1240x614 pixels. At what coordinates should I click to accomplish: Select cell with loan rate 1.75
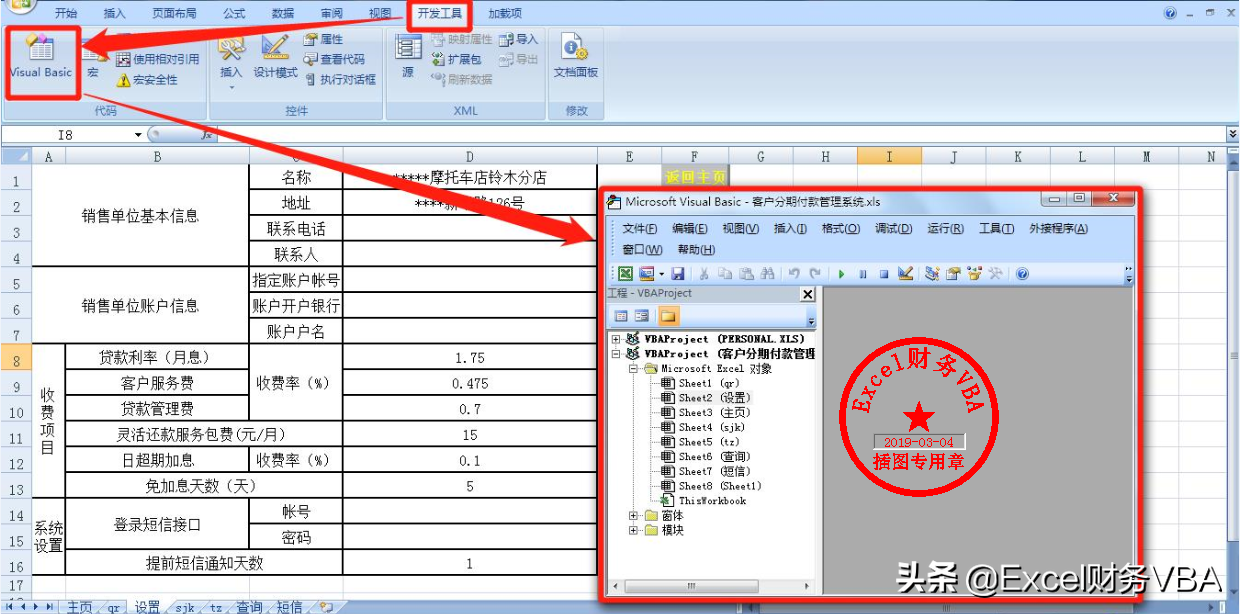[x=469, y=357]
